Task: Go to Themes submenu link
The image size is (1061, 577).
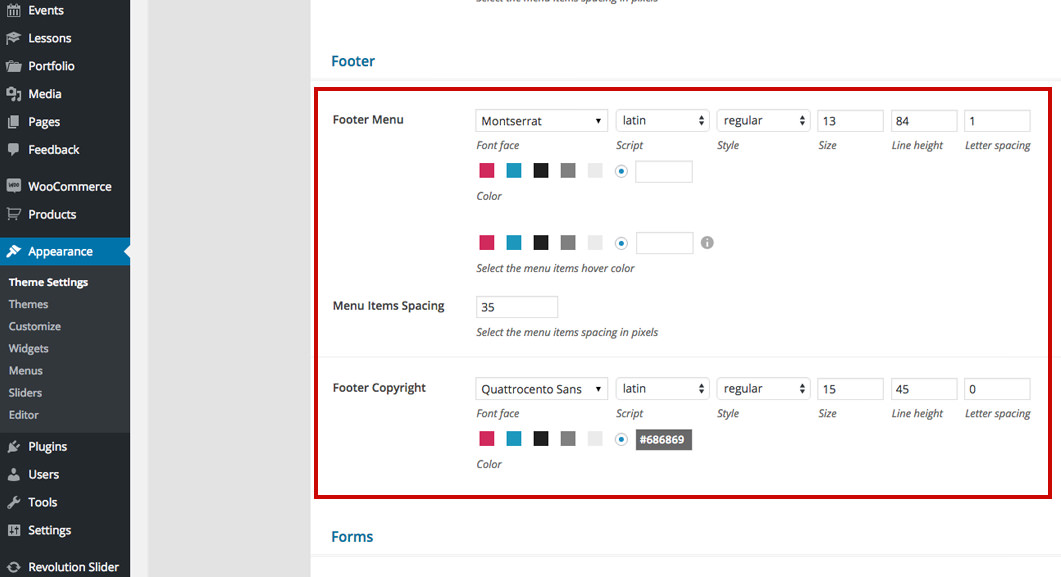Action: tap(28, 304)
